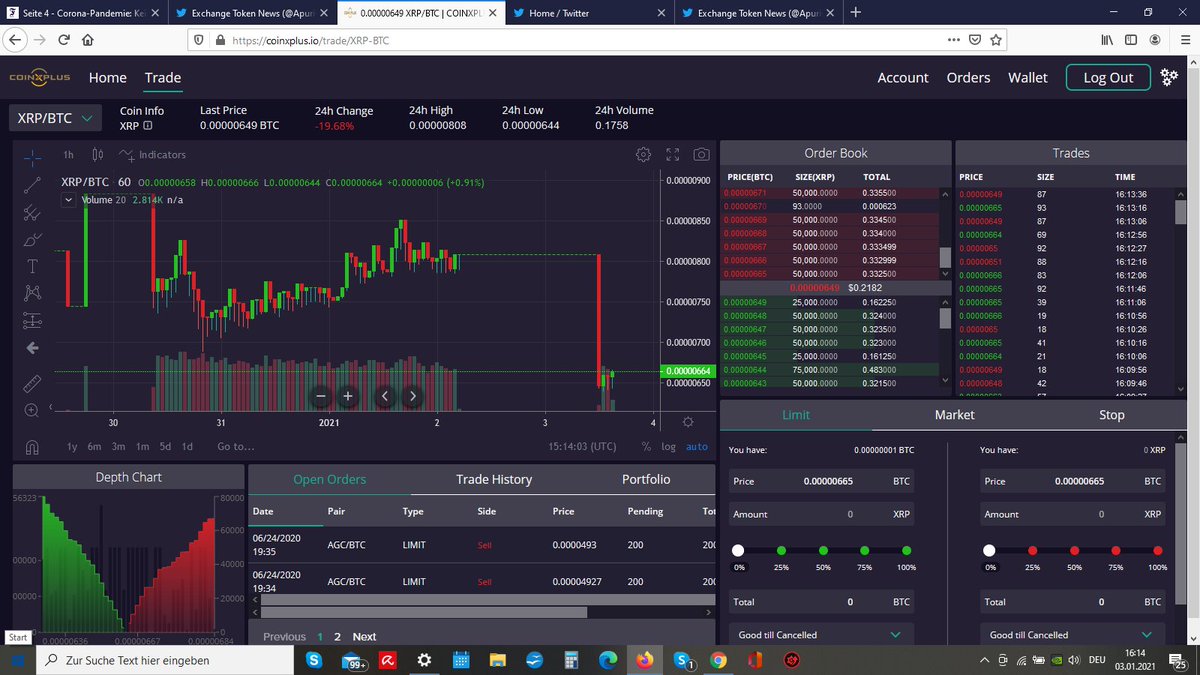Image resolution: width=1200 pixels, height=675 pixels.
Task: Click the Log Out button
Action: tap(1108, 77)
